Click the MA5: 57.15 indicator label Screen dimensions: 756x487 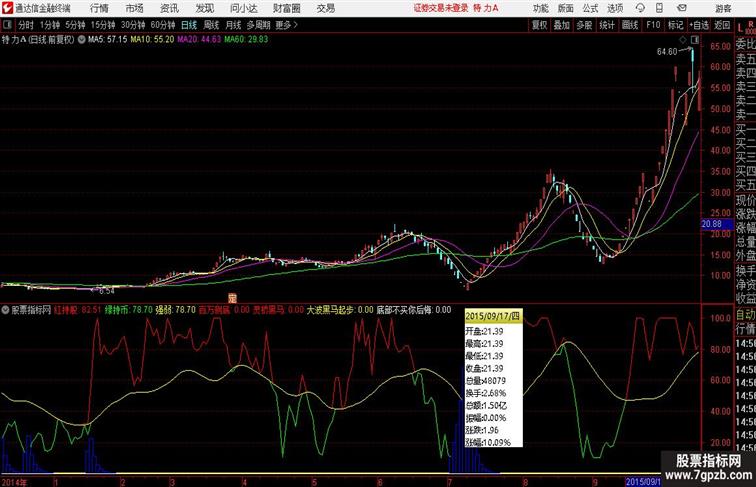click(x=108, y=40)
